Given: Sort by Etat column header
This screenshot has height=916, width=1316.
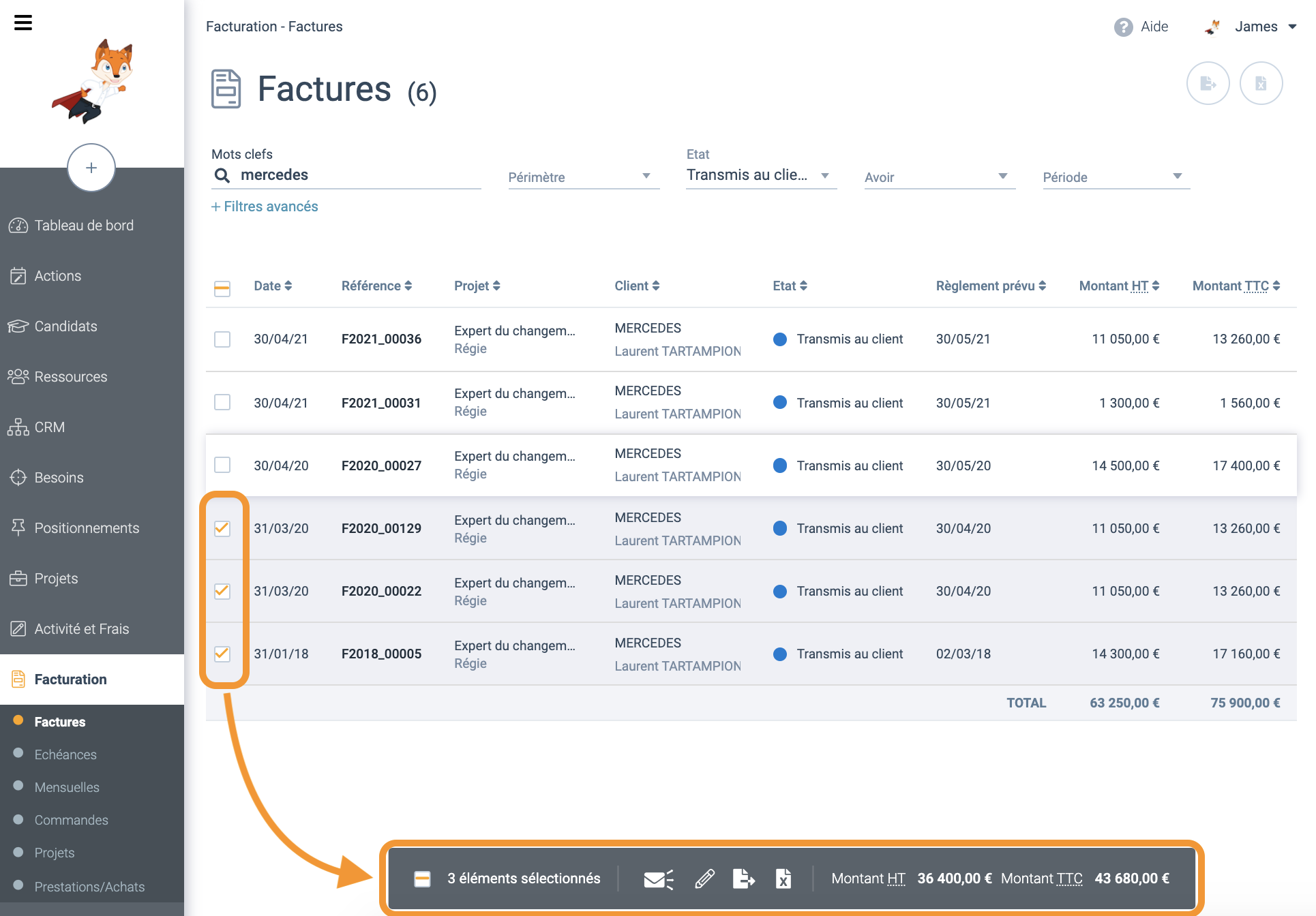Looking at the screenshot, I should coord(790,286).
